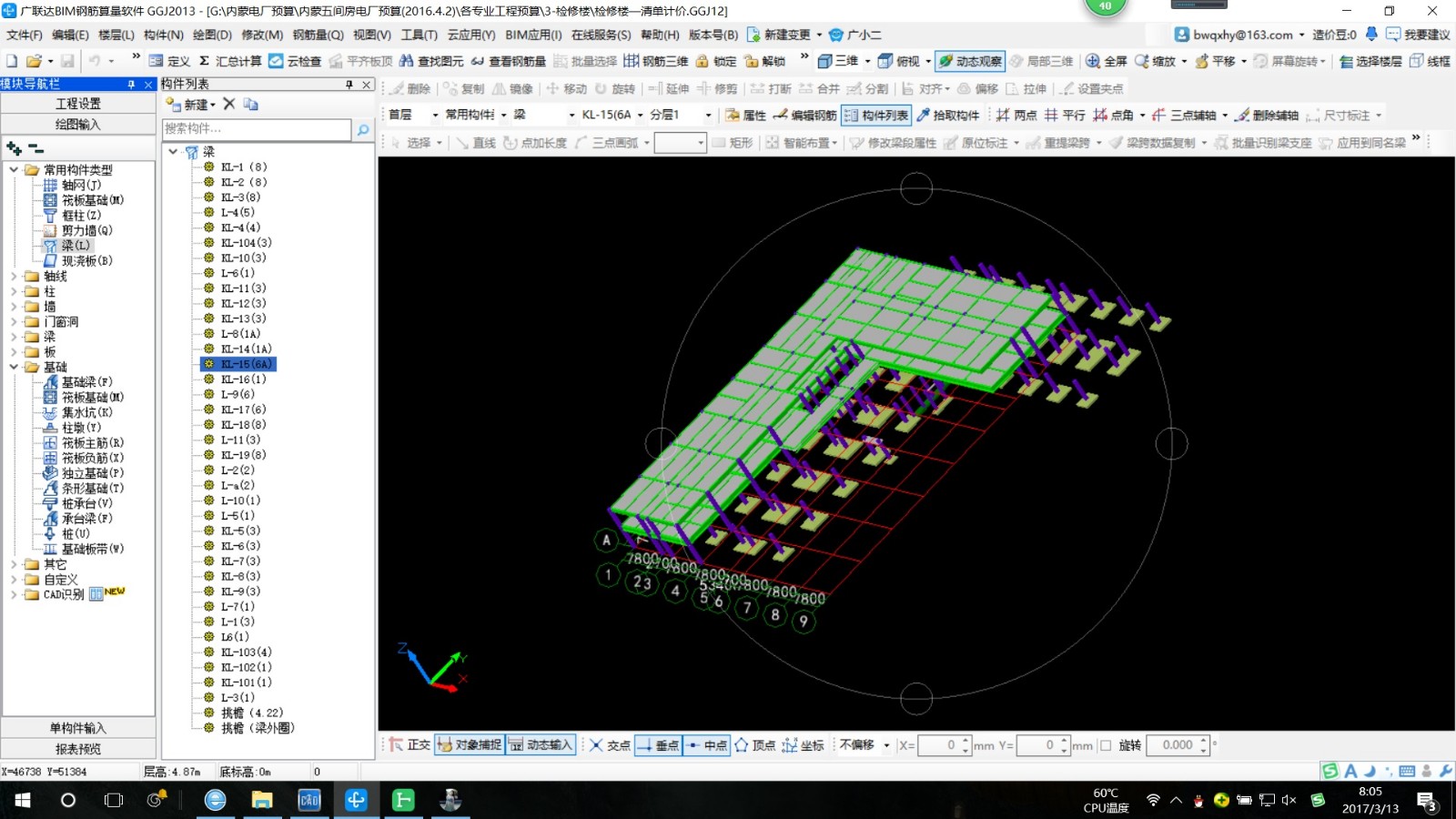
Task: Open 选择楼层 floor selection
Action: pyautogui.click(x=1370, y=61)
